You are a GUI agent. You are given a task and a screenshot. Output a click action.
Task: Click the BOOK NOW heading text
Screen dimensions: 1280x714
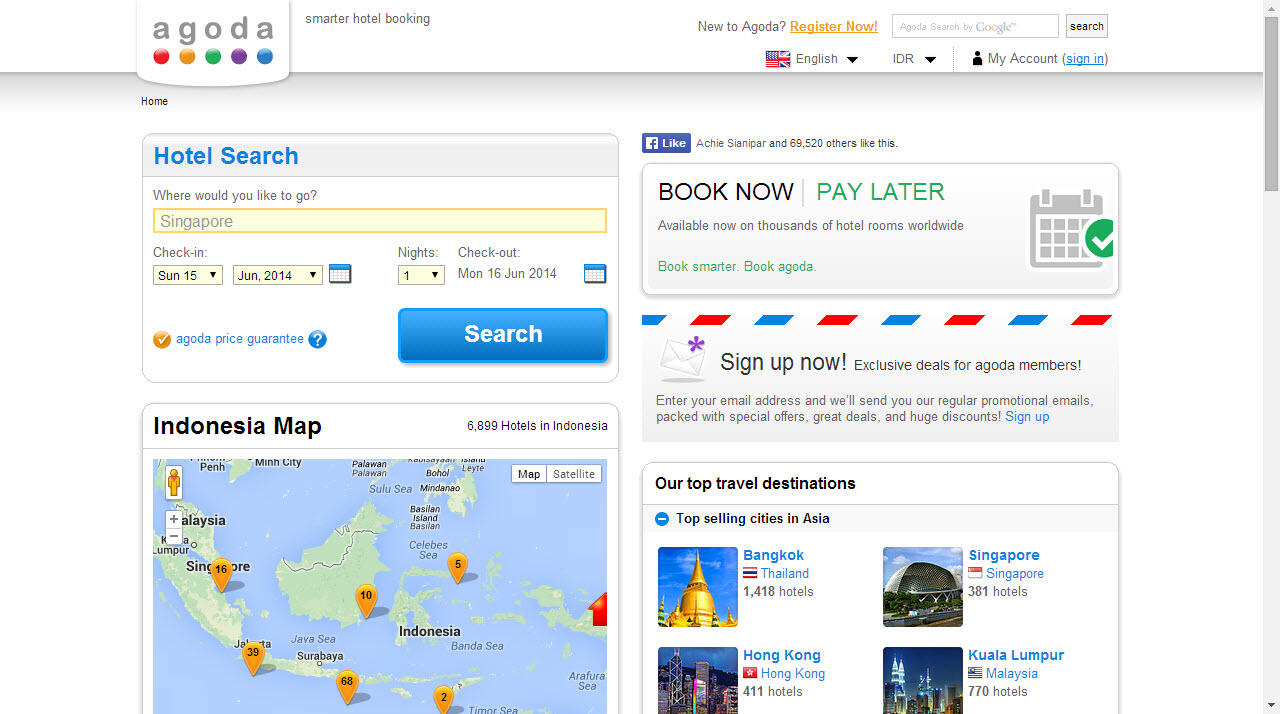click(x=726, y=192)
